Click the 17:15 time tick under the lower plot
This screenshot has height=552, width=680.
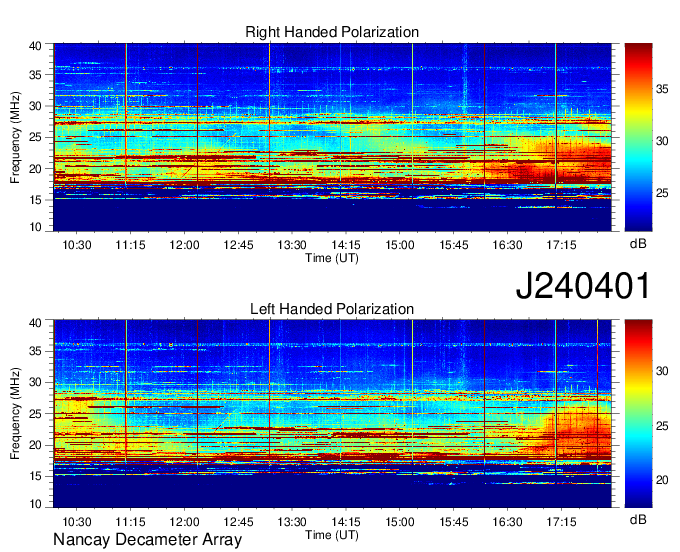(561, 522)
